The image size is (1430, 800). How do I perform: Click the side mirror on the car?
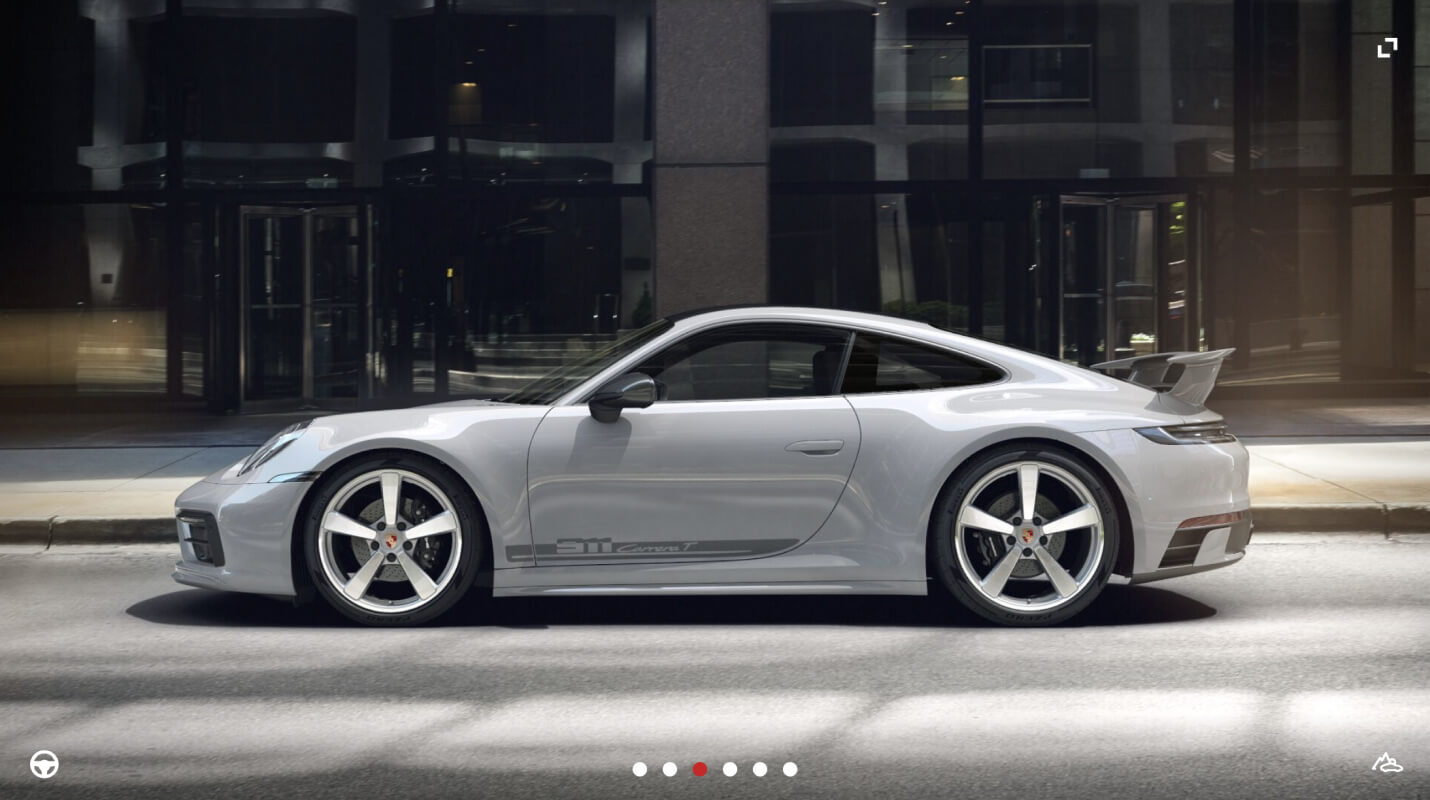point(622,394)
